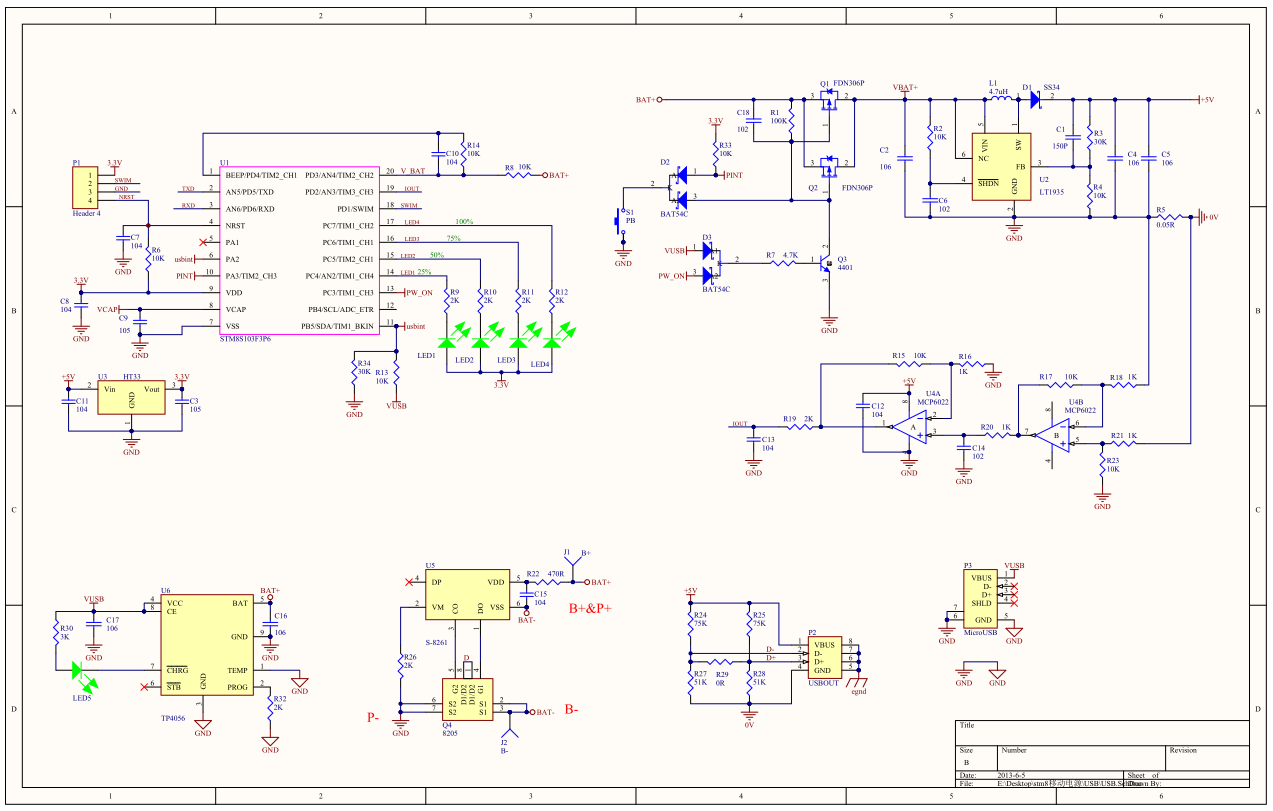Select the D2 BAT54C dual diode symbol
The height and width of the screenshot is (811, 1273).
(680, 186)
